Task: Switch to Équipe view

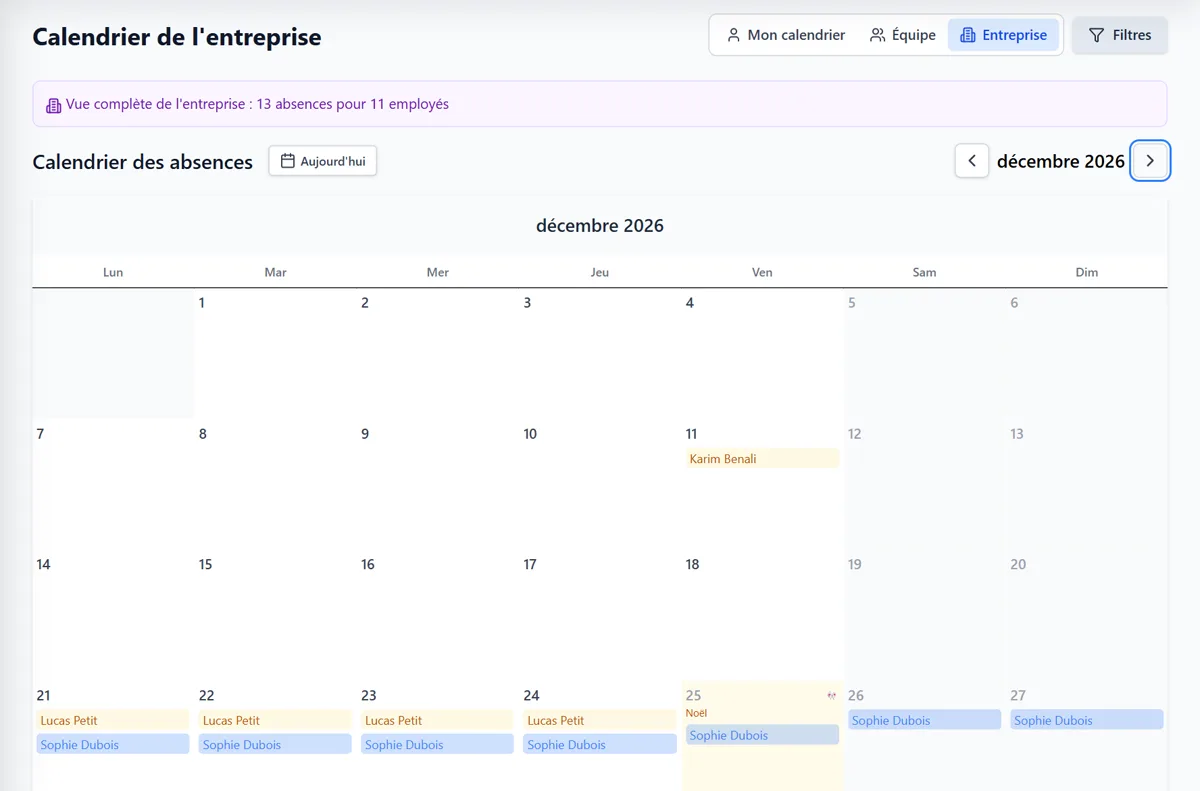Action: point(903,35)
